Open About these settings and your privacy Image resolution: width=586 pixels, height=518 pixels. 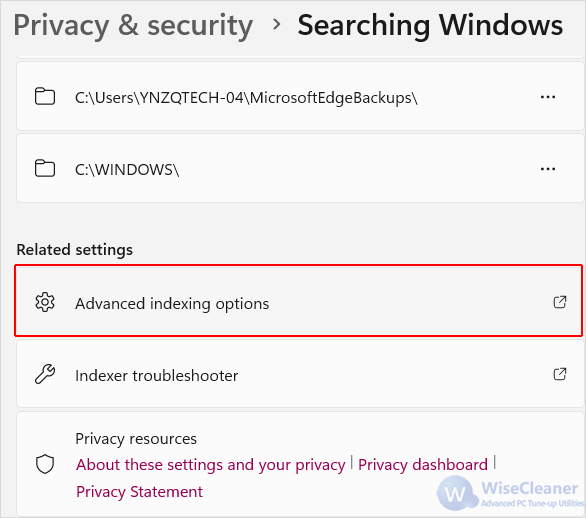coord(210,465)
